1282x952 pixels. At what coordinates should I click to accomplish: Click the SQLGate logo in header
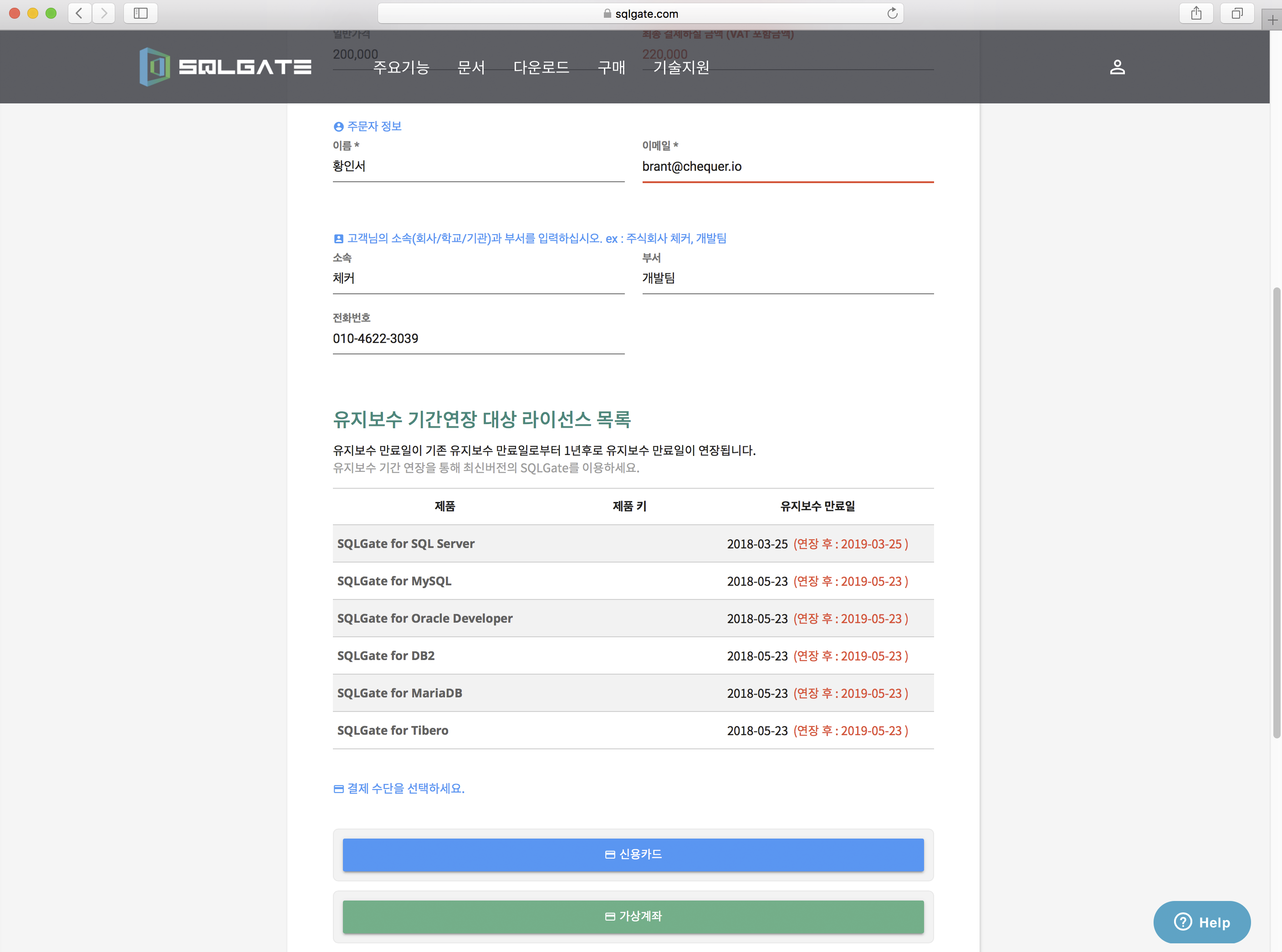point(225,67)
